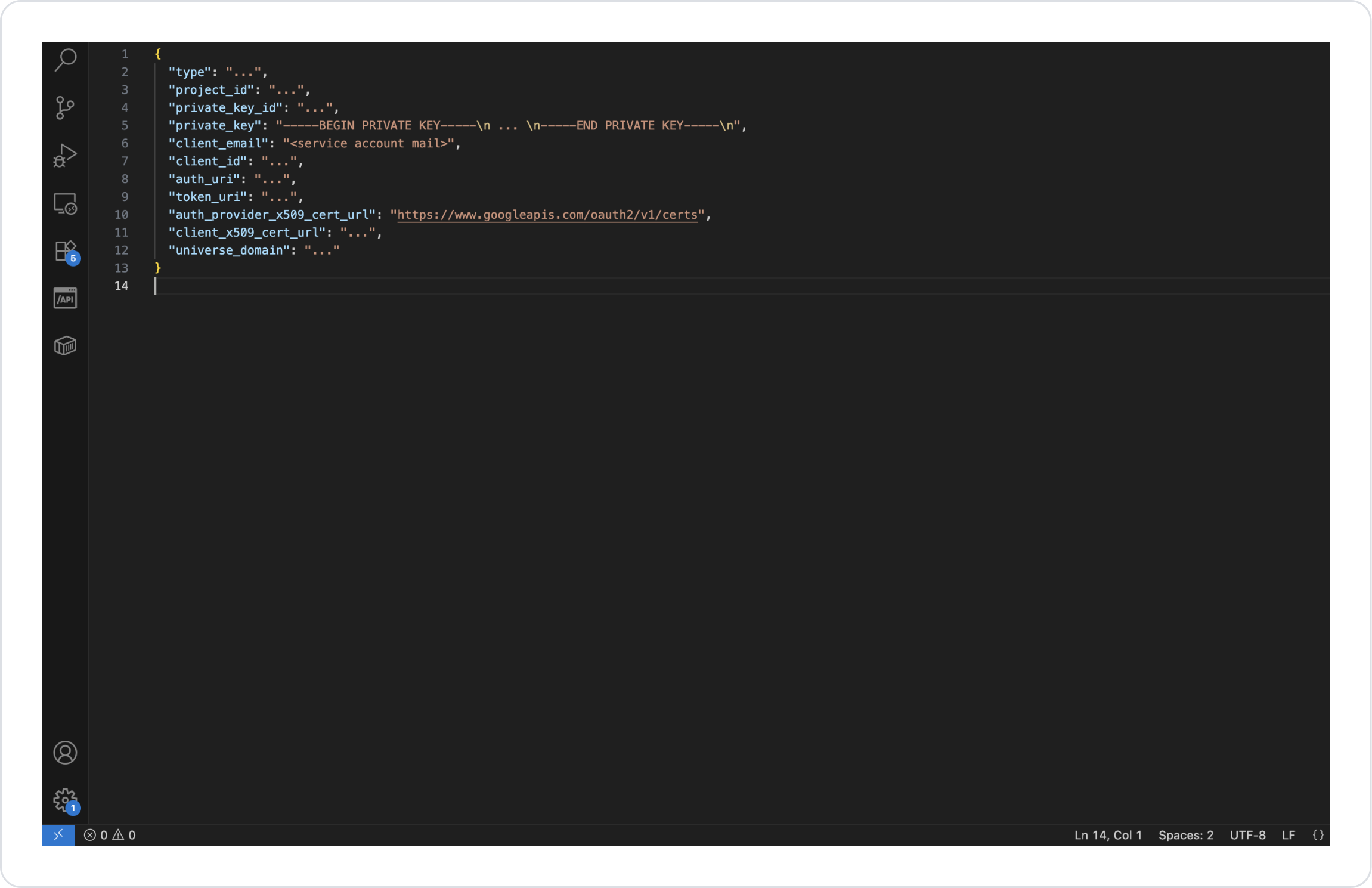Click the JSON language mode braces indicator

coord(1318,835)
